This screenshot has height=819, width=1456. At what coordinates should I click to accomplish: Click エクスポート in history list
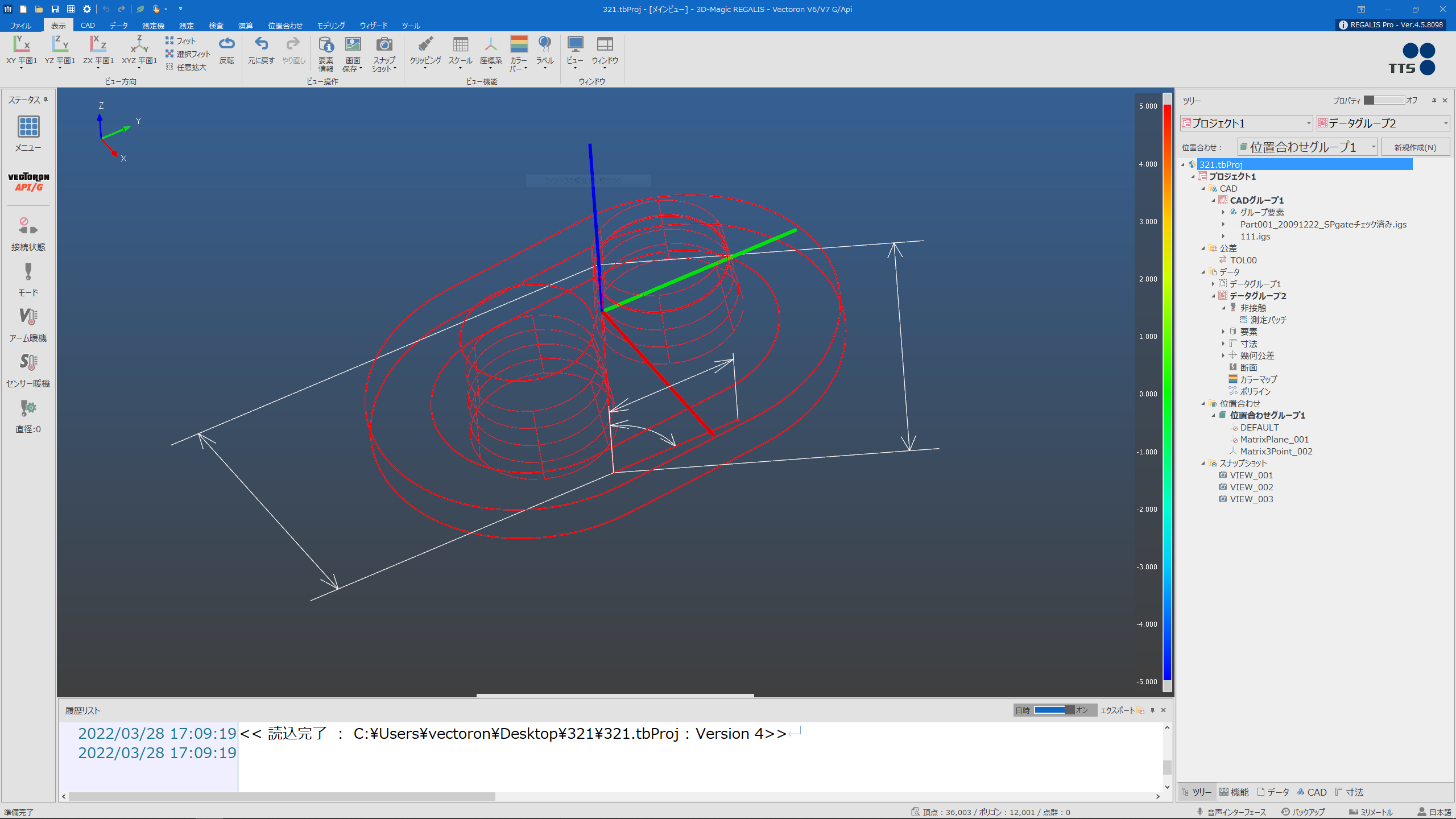point(1122,710)
